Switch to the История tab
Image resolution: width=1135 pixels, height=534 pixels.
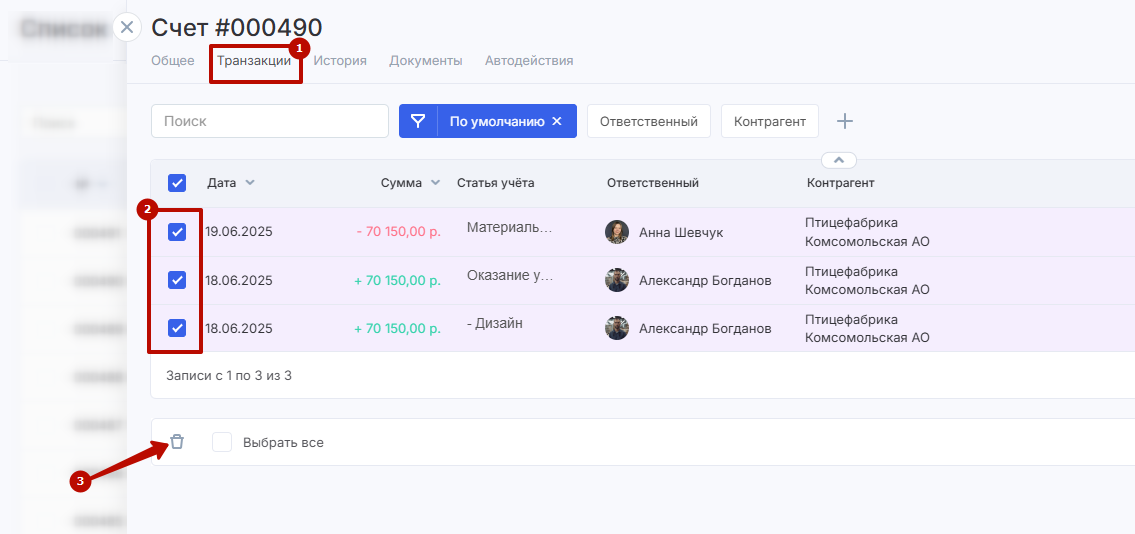(x=340, y=61)
